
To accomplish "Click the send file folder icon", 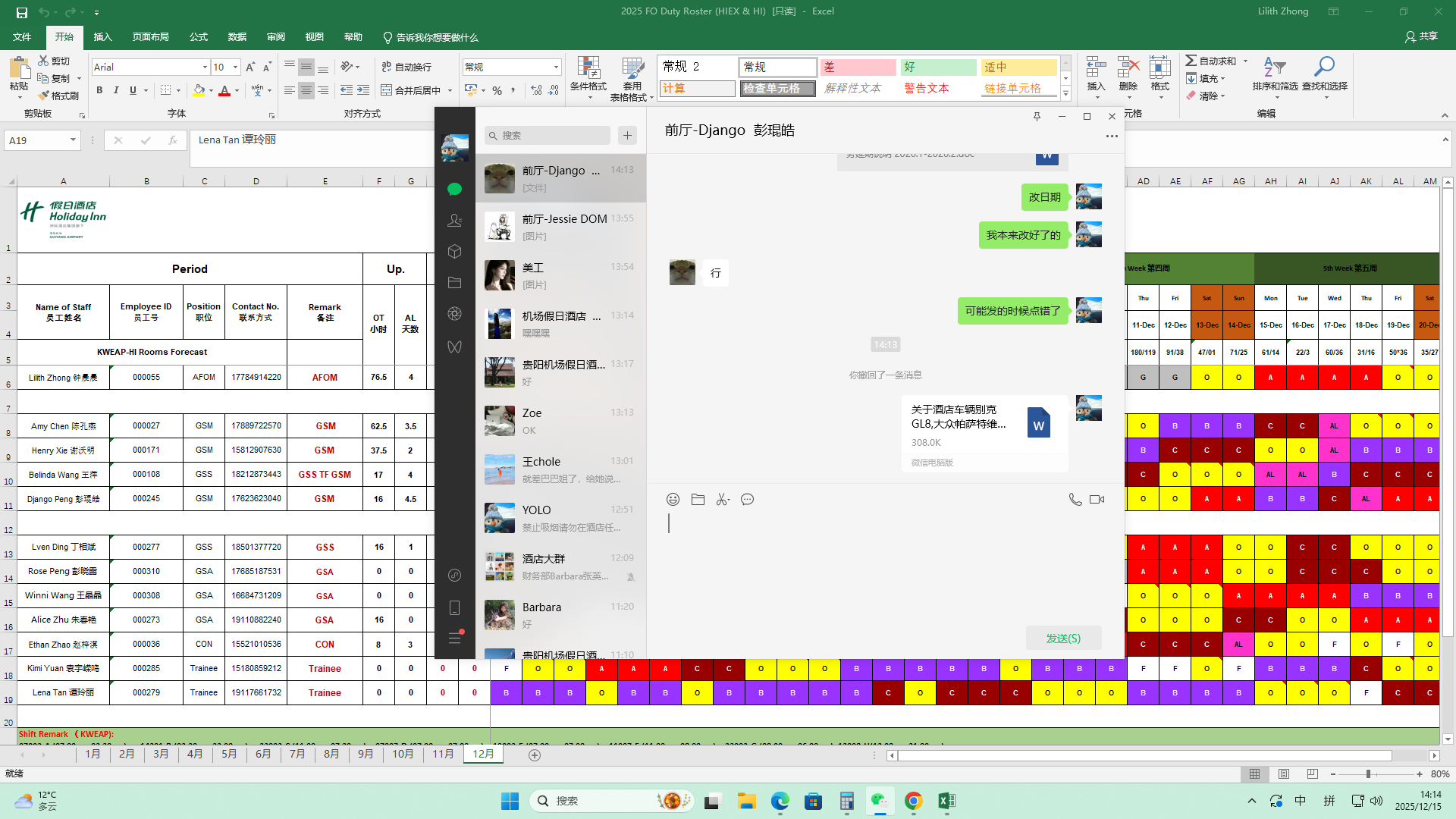I will [x=698, y=499].
